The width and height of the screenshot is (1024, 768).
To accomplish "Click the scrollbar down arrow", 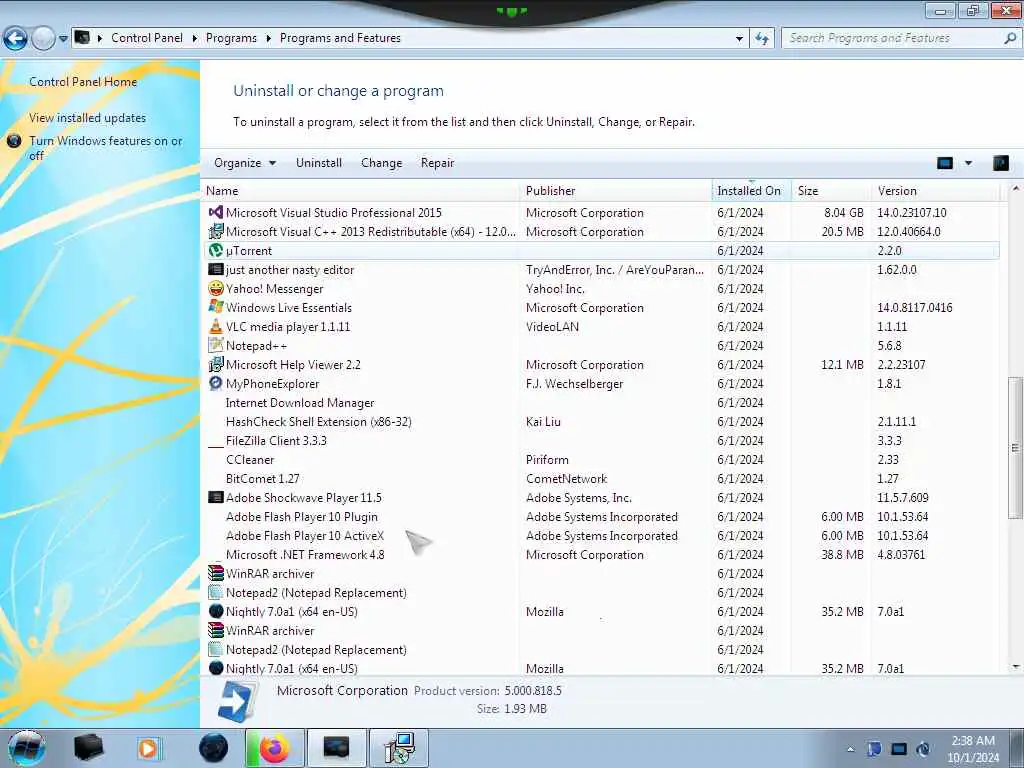I will click(1015, 667).
